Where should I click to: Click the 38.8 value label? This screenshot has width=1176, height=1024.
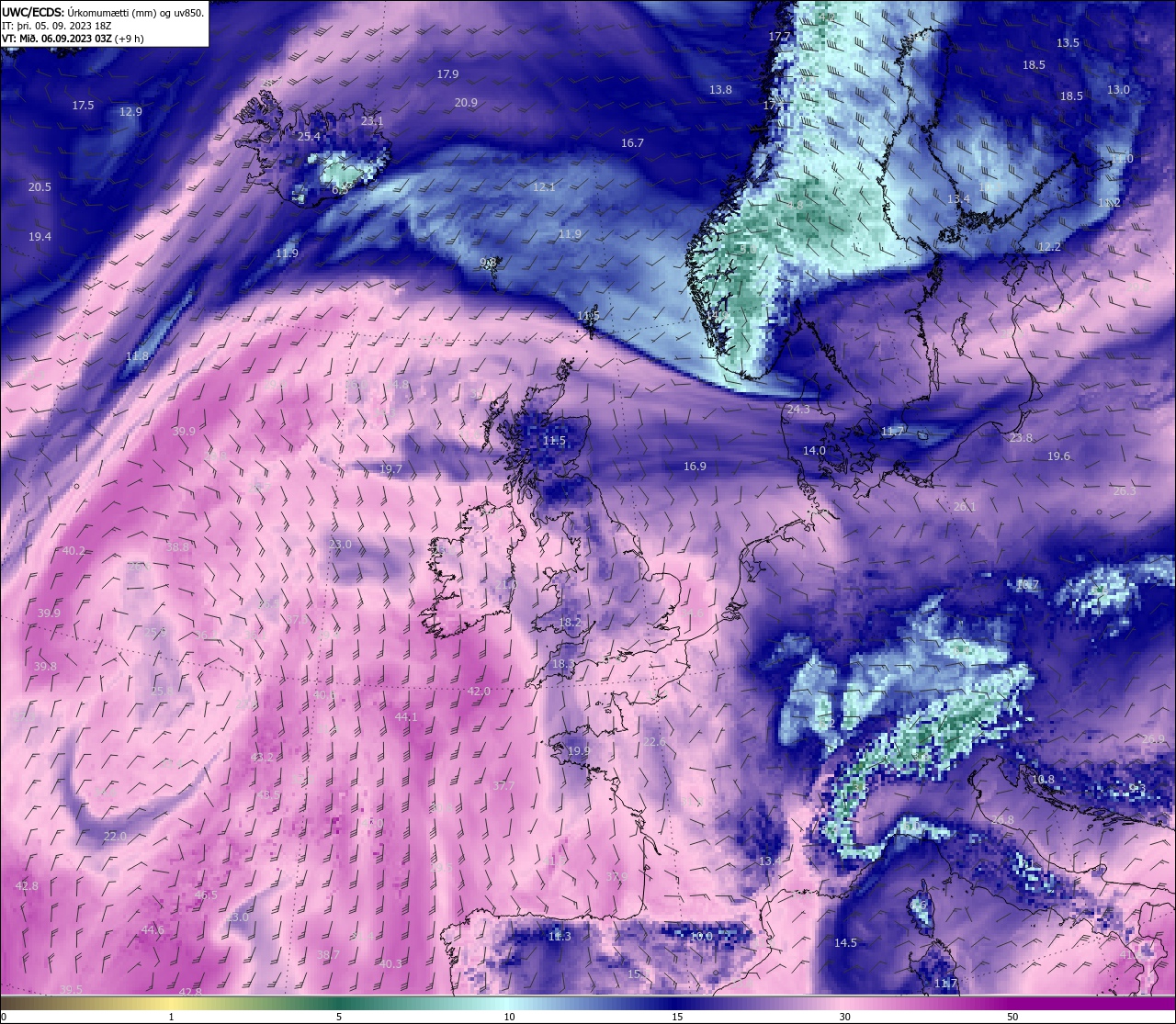(x=177, y=547)
